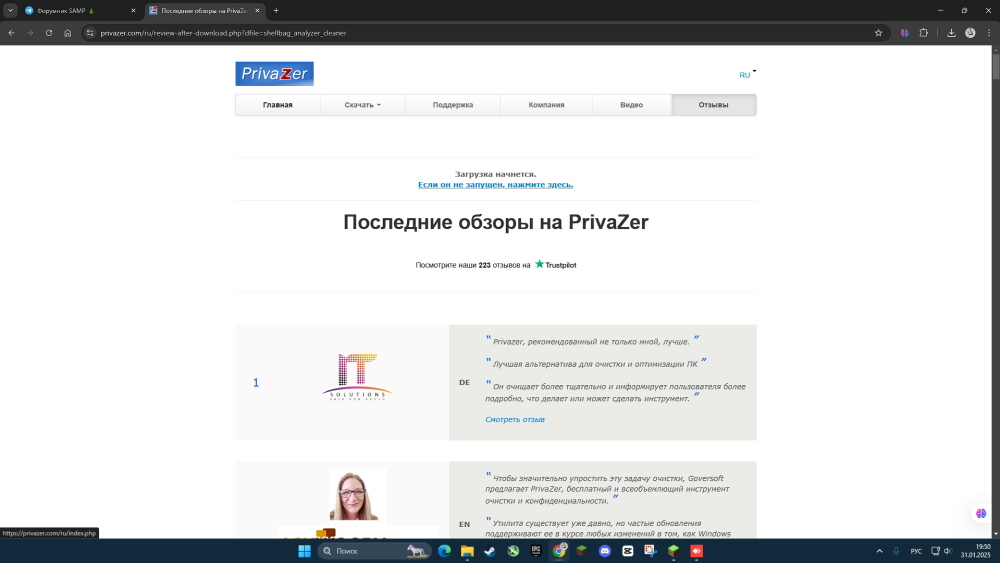Close the Форумник SAMP tab
Viewport: 1000px width, 563px height.
click(133, 10)
